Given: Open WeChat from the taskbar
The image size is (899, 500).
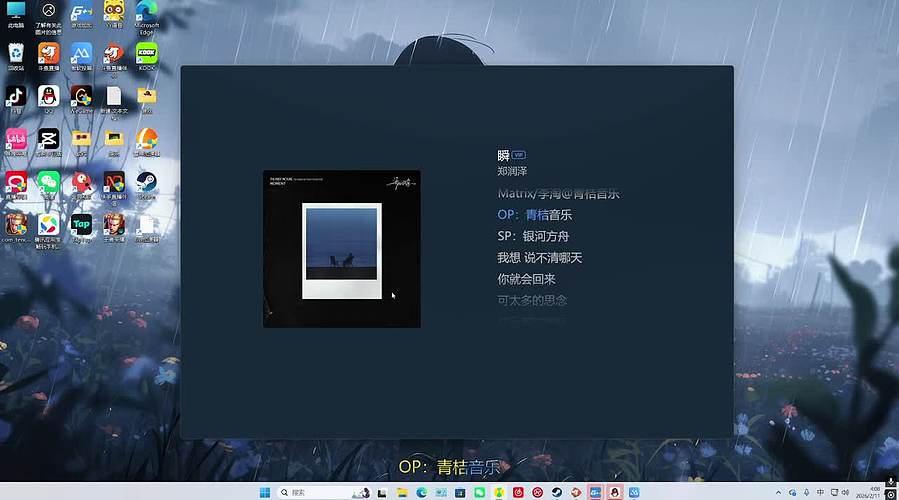Looking at the screenshot, I should (479, 493).
